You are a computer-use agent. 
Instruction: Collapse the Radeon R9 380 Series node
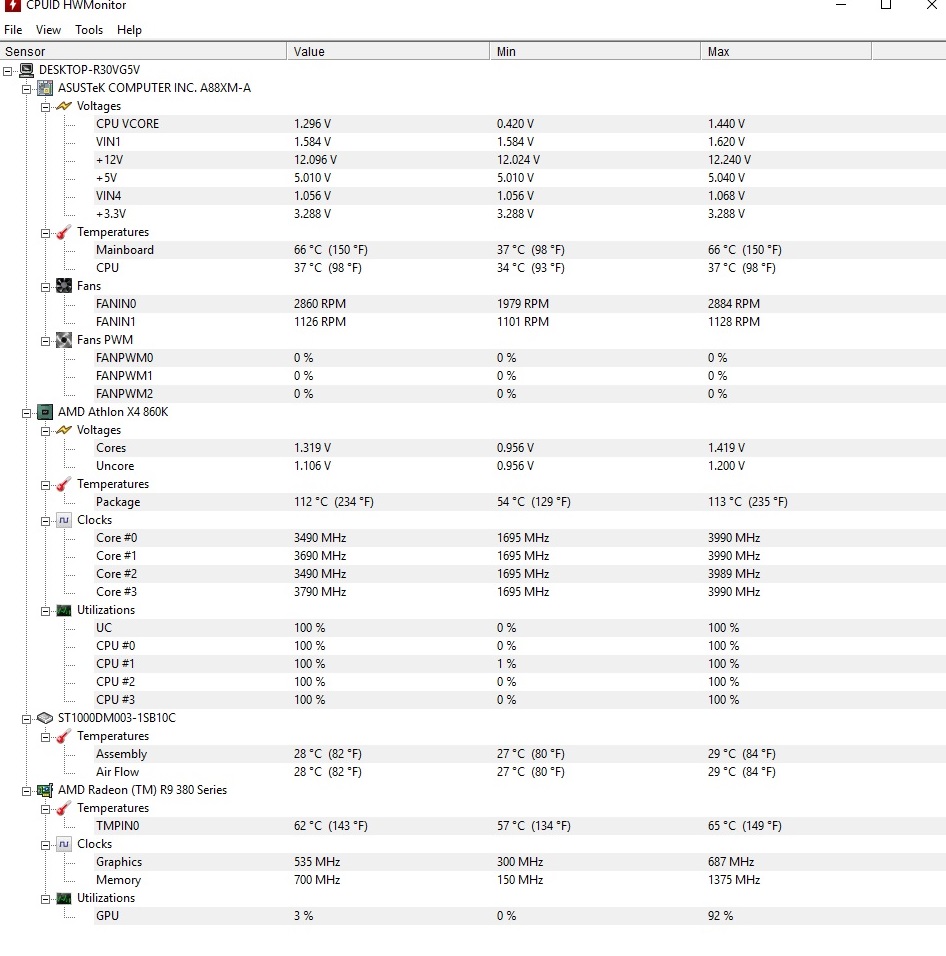pyautogui.click(x=27, y=791)
